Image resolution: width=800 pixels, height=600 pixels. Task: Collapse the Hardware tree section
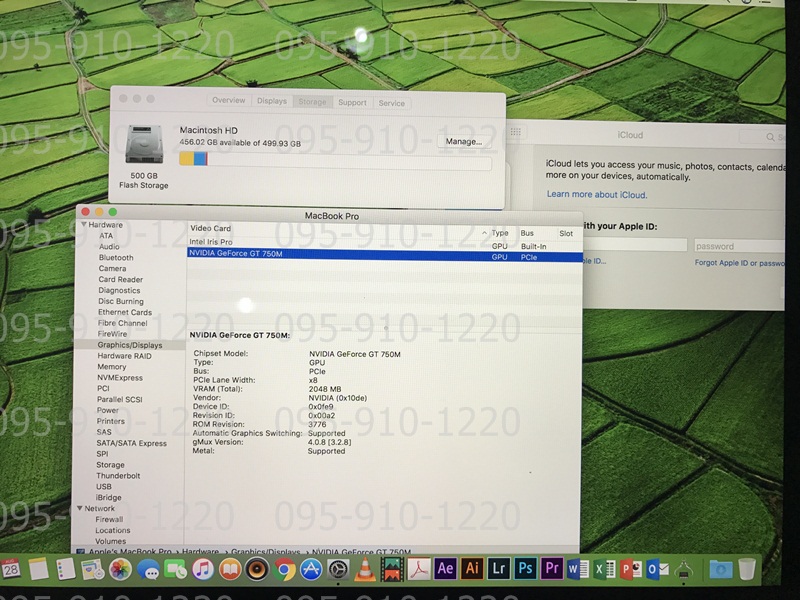click(84, 225)
